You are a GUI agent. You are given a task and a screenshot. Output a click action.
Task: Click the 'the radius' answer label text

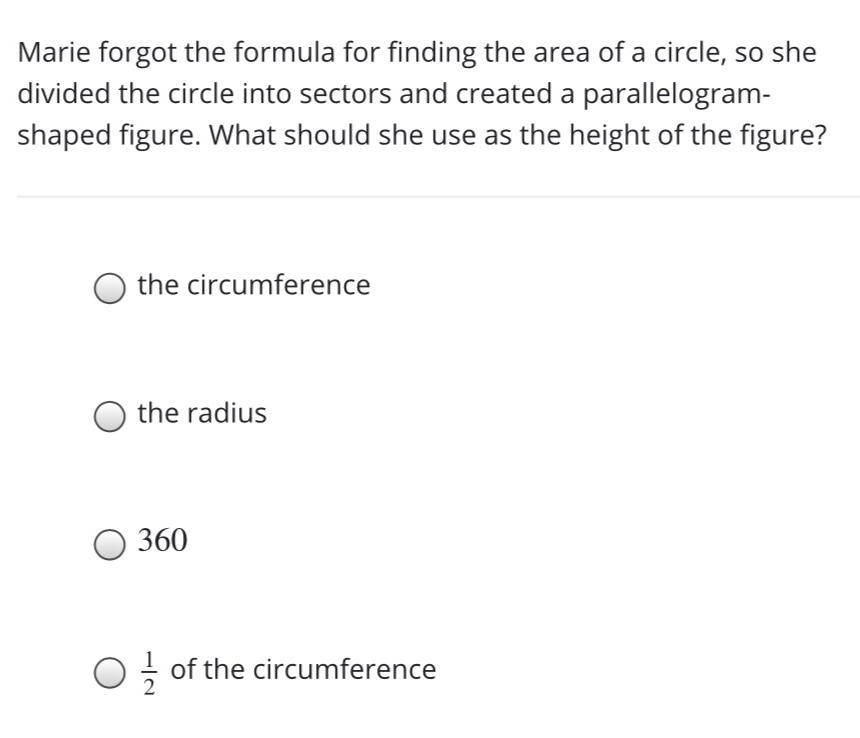202,413
